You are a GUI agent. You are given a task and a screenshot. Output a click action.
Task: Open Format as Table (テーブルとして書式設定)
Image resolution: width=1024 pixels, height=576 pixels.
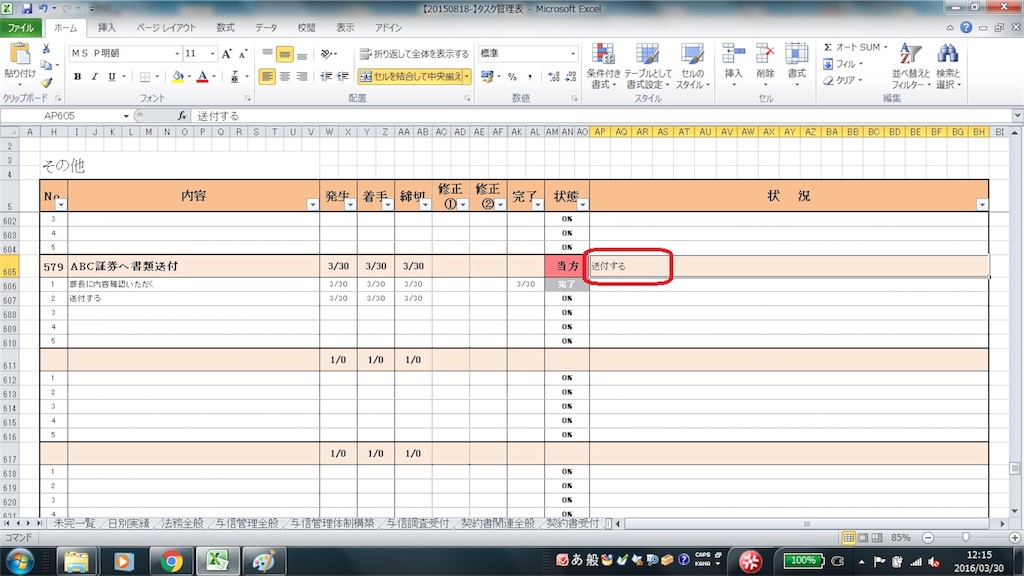647,66
